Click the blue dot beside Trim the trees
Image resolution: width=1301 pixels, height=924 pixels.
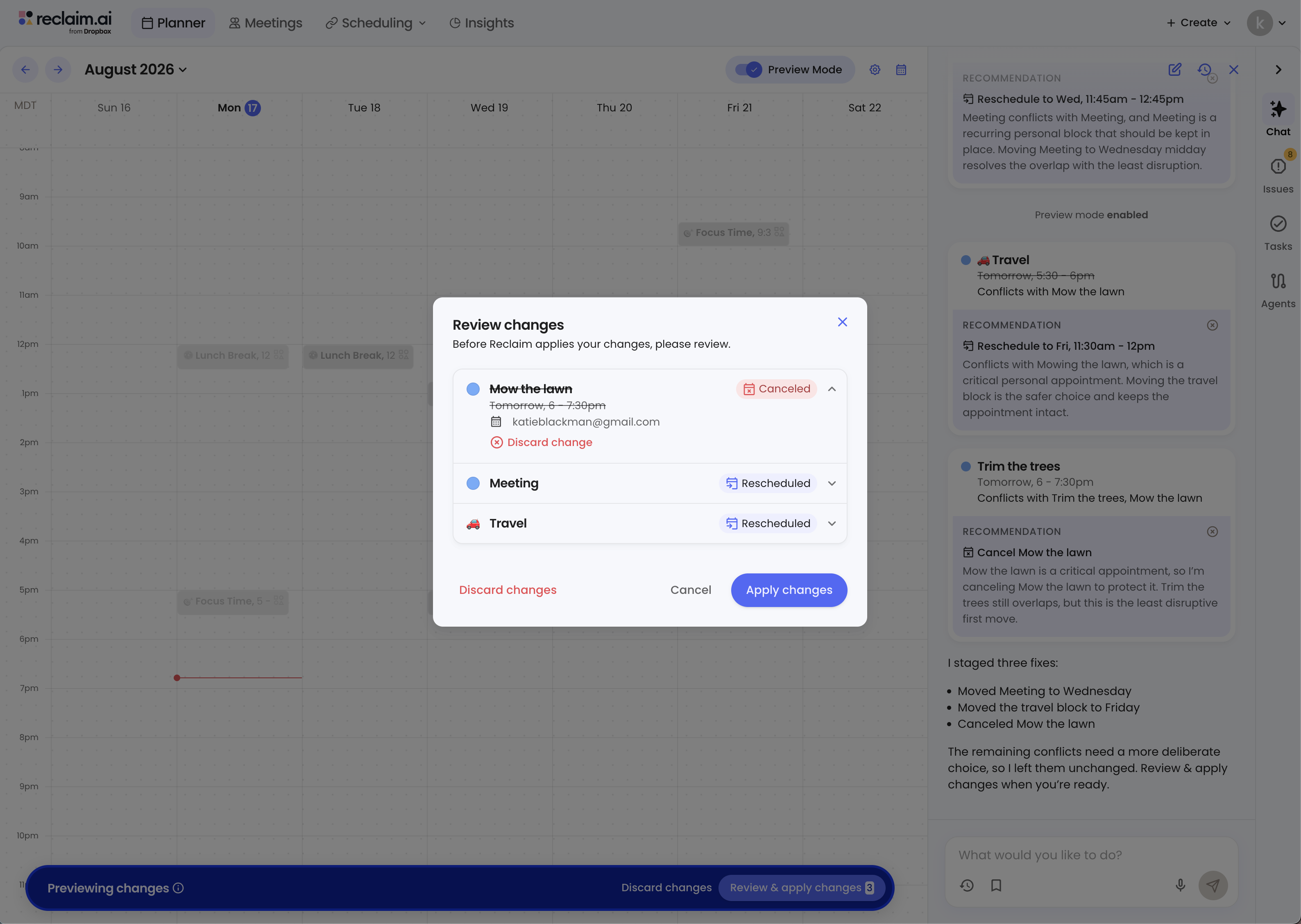click(966, 467)
